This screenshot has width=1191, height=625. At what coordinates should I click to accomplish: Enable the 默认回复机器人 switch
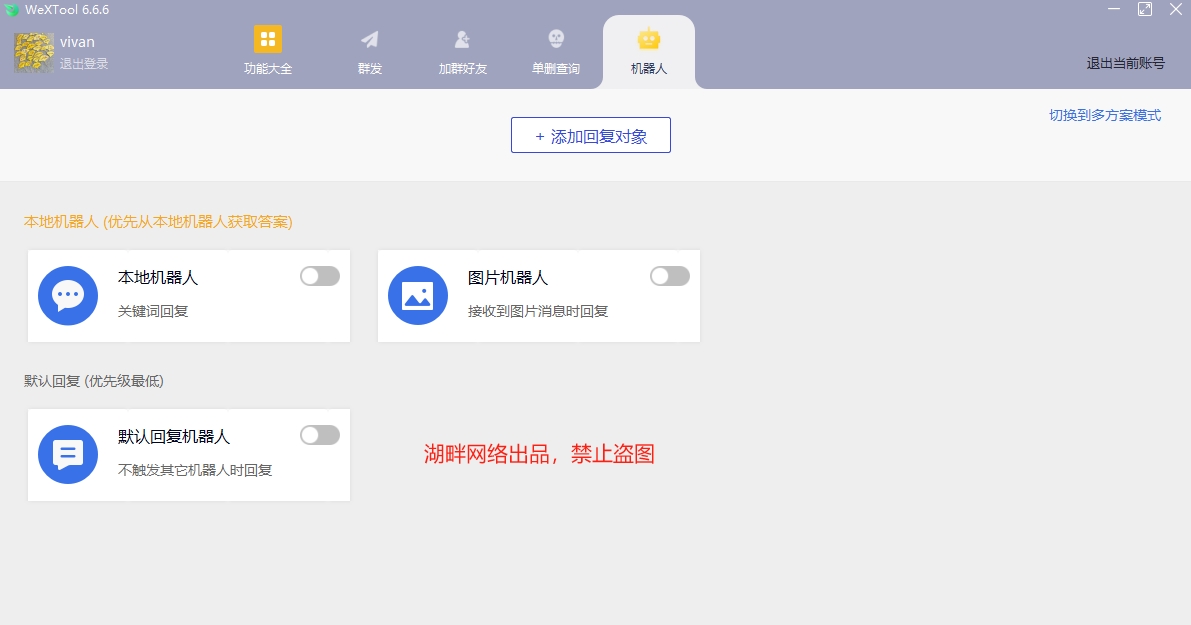click(319, 435)
